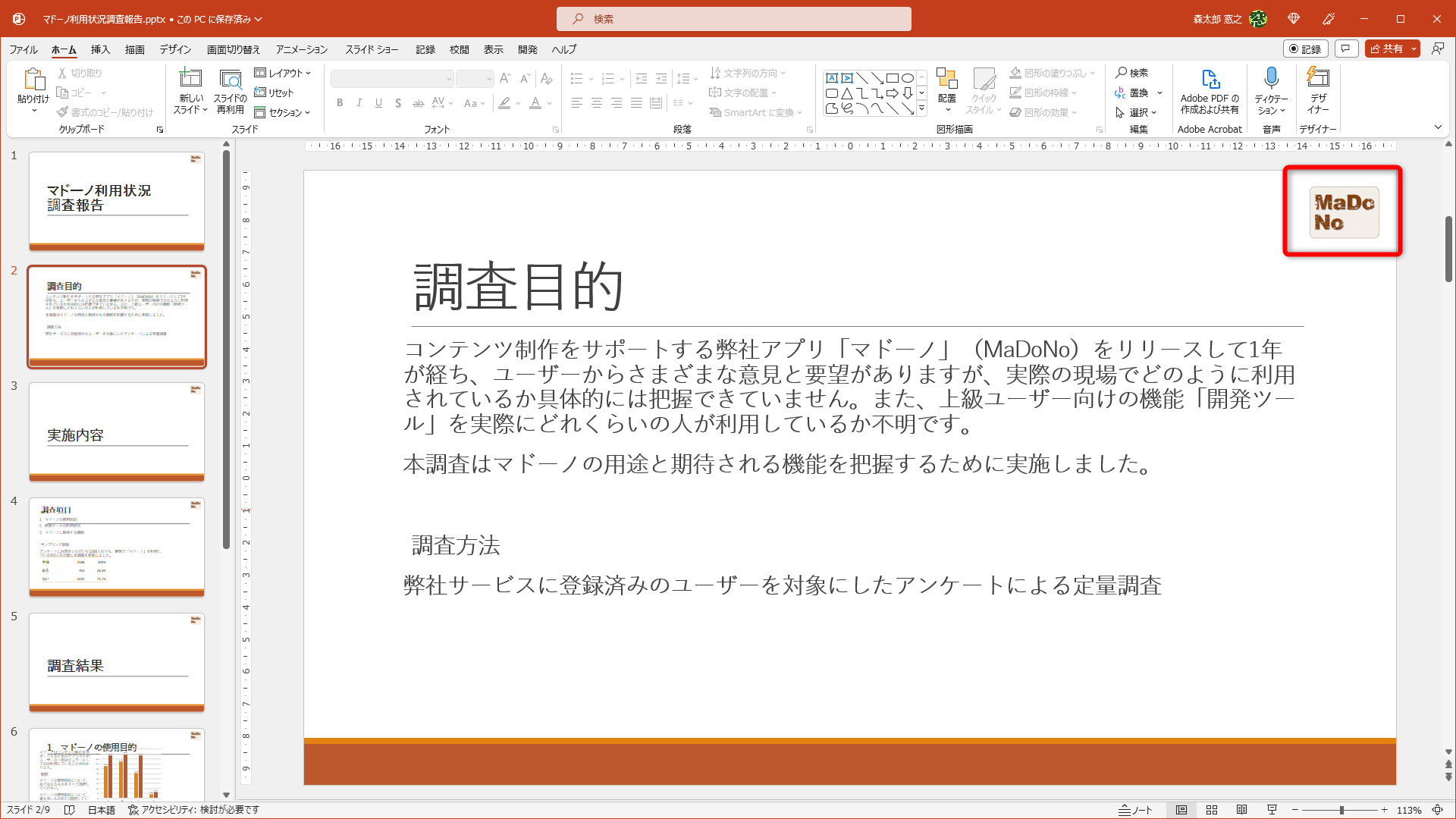Toggle the Notes pane

(x=1135, y=810)
